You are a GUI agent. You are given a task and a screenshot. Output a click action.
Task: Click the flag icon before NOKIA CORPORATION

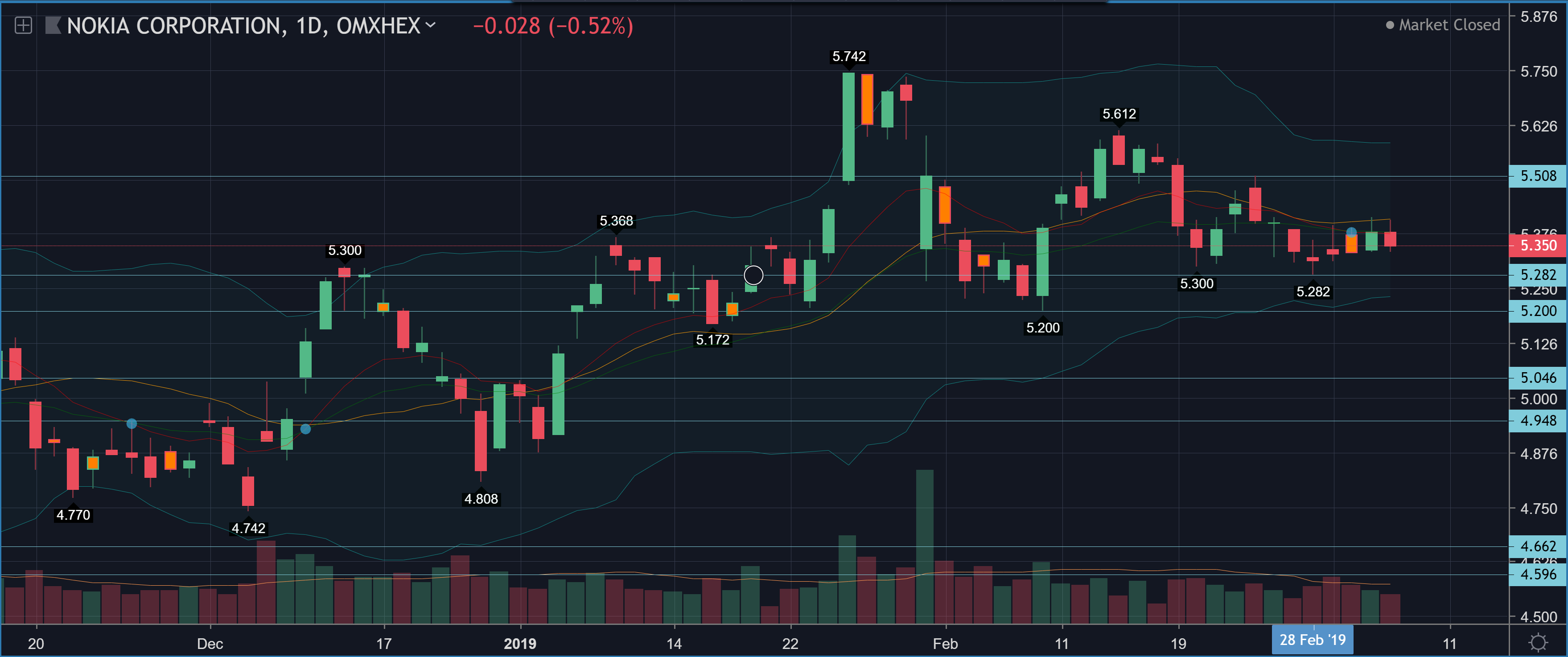(54, 25)
